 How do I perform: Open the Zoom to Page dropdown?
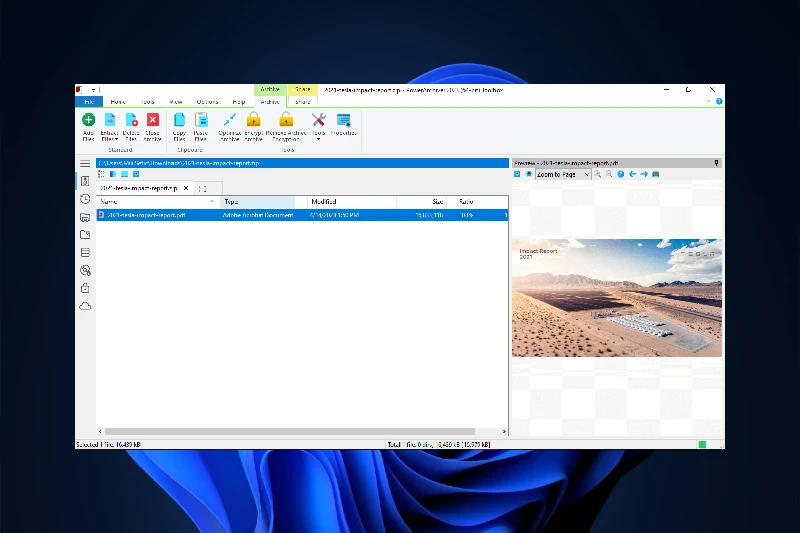point(563,174)
